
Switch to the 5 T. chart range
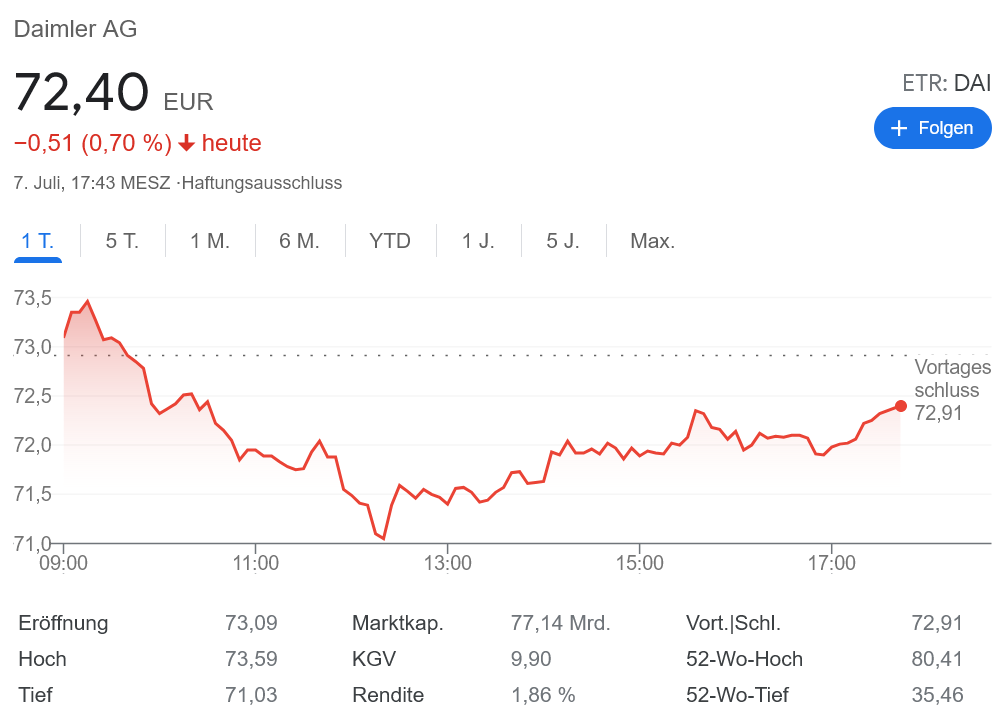[x=122, y=241]
